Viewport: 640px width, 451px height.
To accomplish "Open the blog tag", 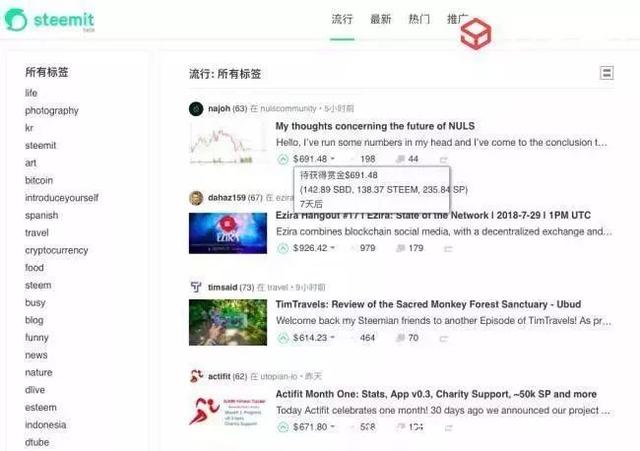I will click(34, 320).
